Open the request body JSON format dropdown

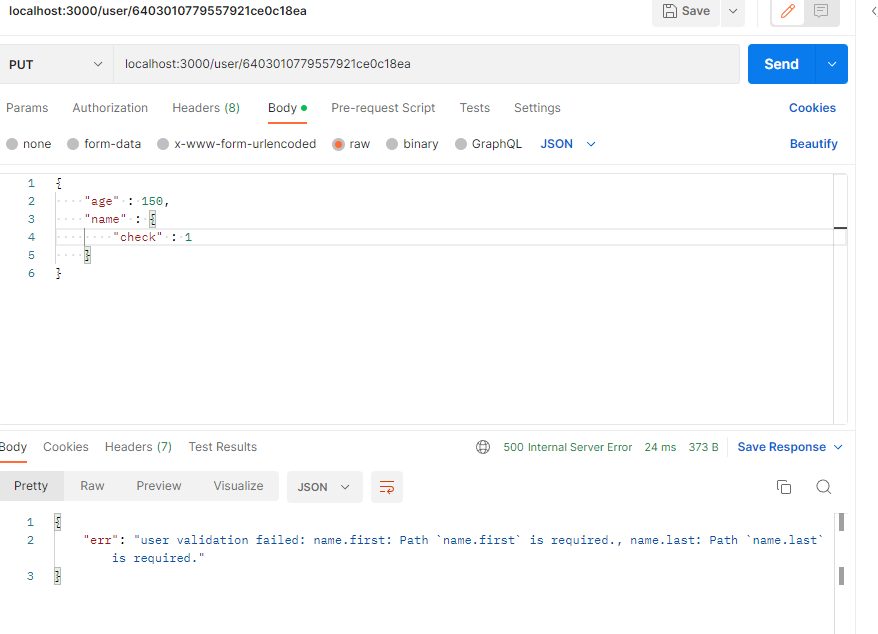pyautogui.click(x=568, y=144)
